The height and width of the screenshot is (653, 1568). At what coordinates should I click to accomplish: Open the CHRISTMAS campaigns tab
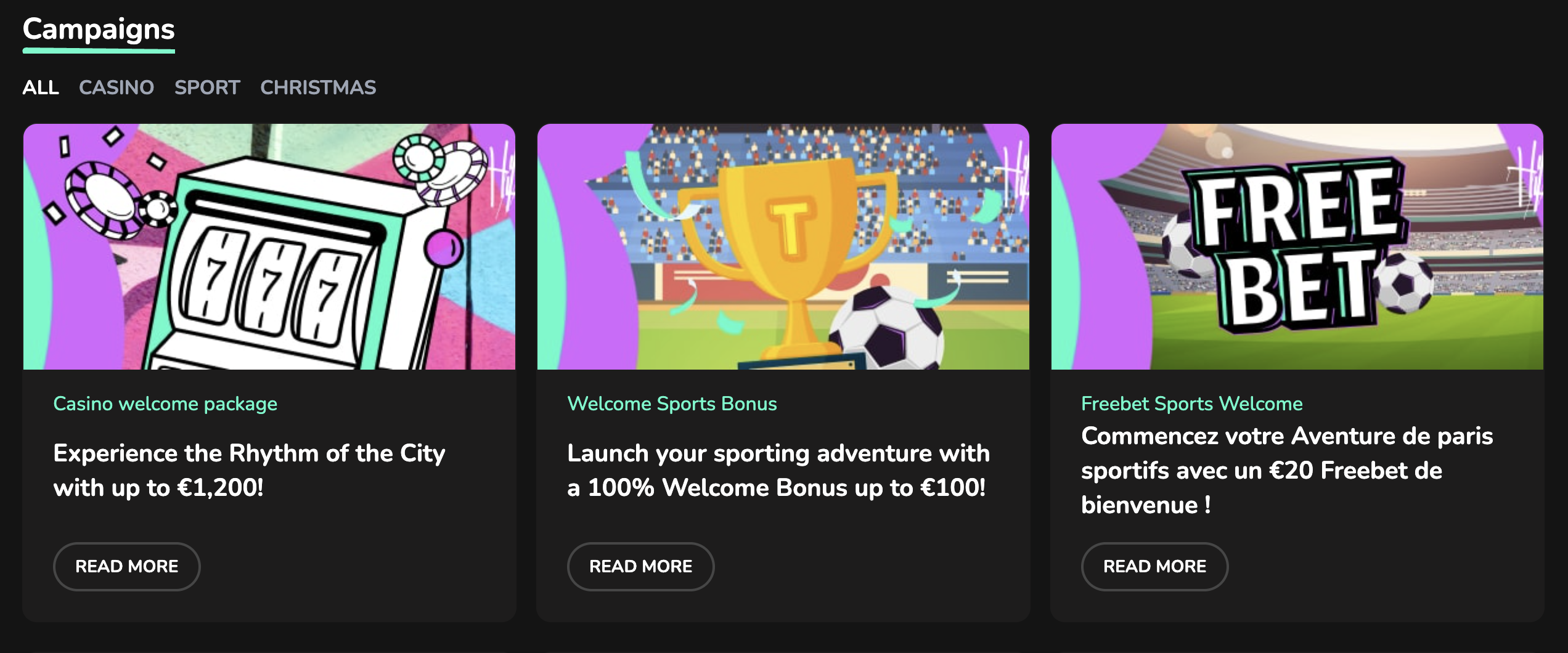318,87
